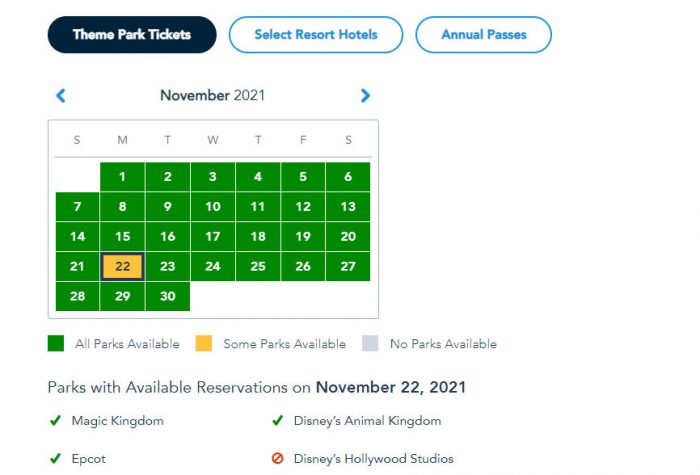
Task: Pick November 1 on the calendar
Action: [122, 177]
